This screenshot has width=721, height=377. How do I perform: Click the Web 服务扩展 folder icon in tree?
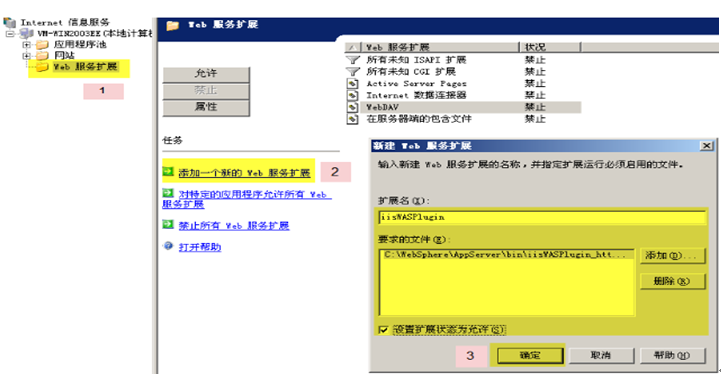(42, 67)
